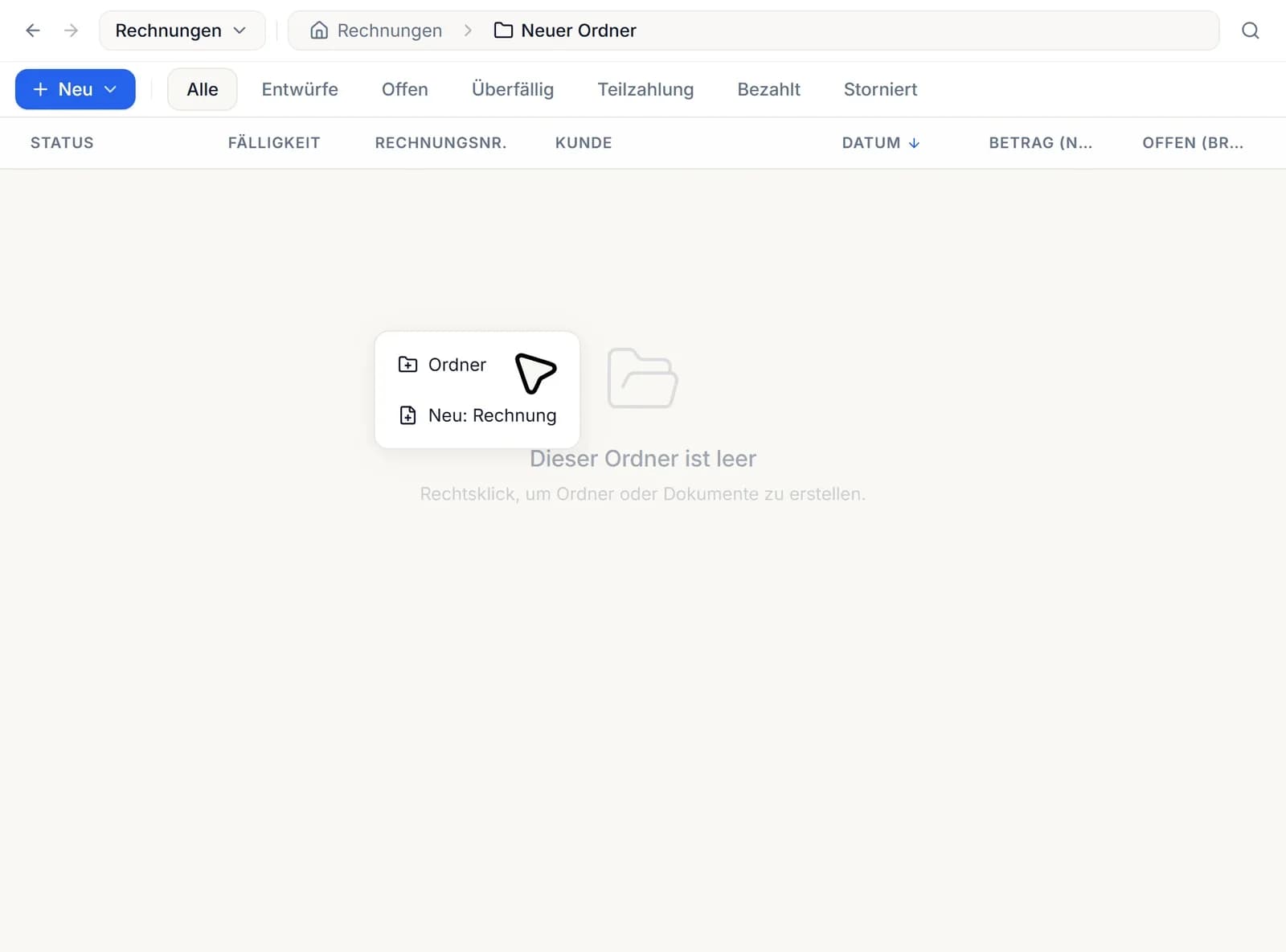Open search with magnifier icon
Image resolution: width=1286 pixels, height=952 pixels.
pos(1250,31)
